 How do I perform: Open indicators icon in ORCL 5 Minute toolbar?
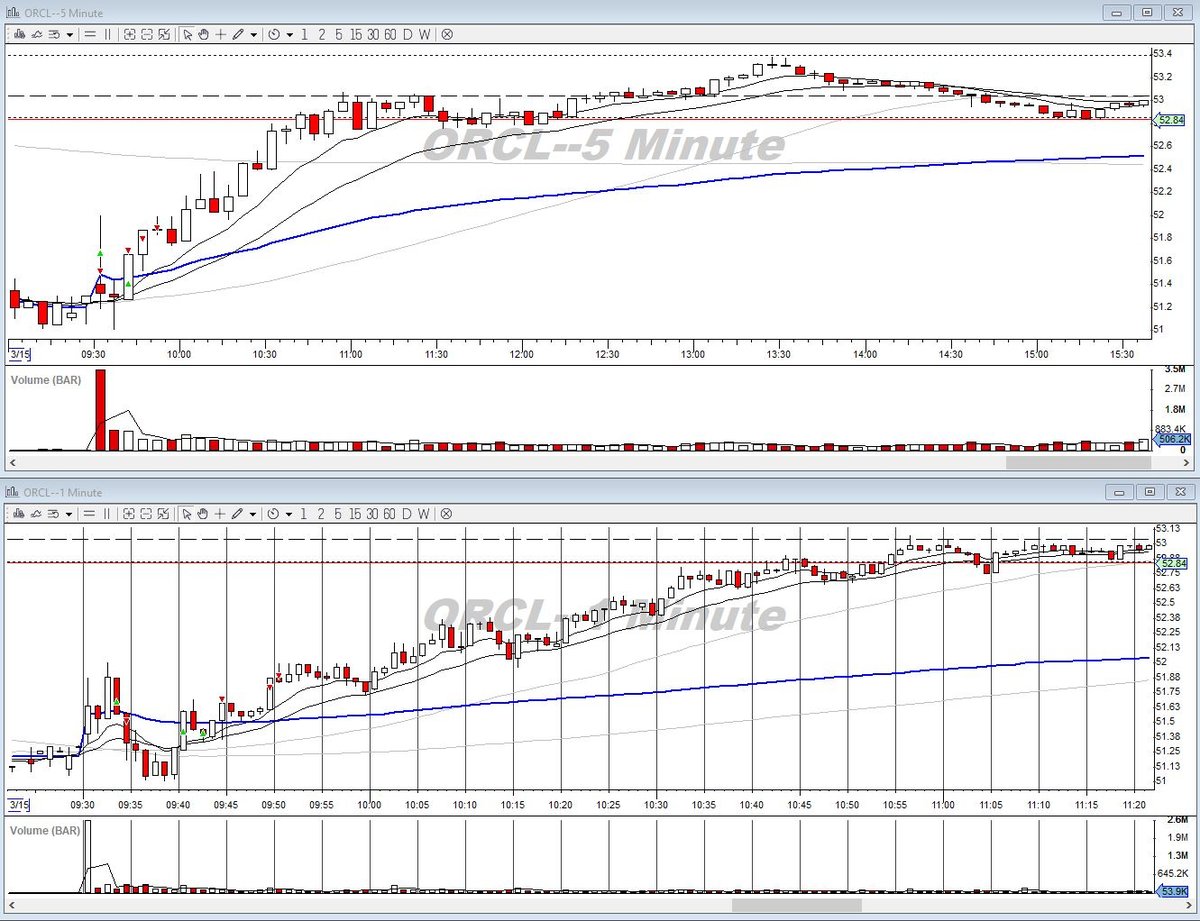[x=37, y=34]
